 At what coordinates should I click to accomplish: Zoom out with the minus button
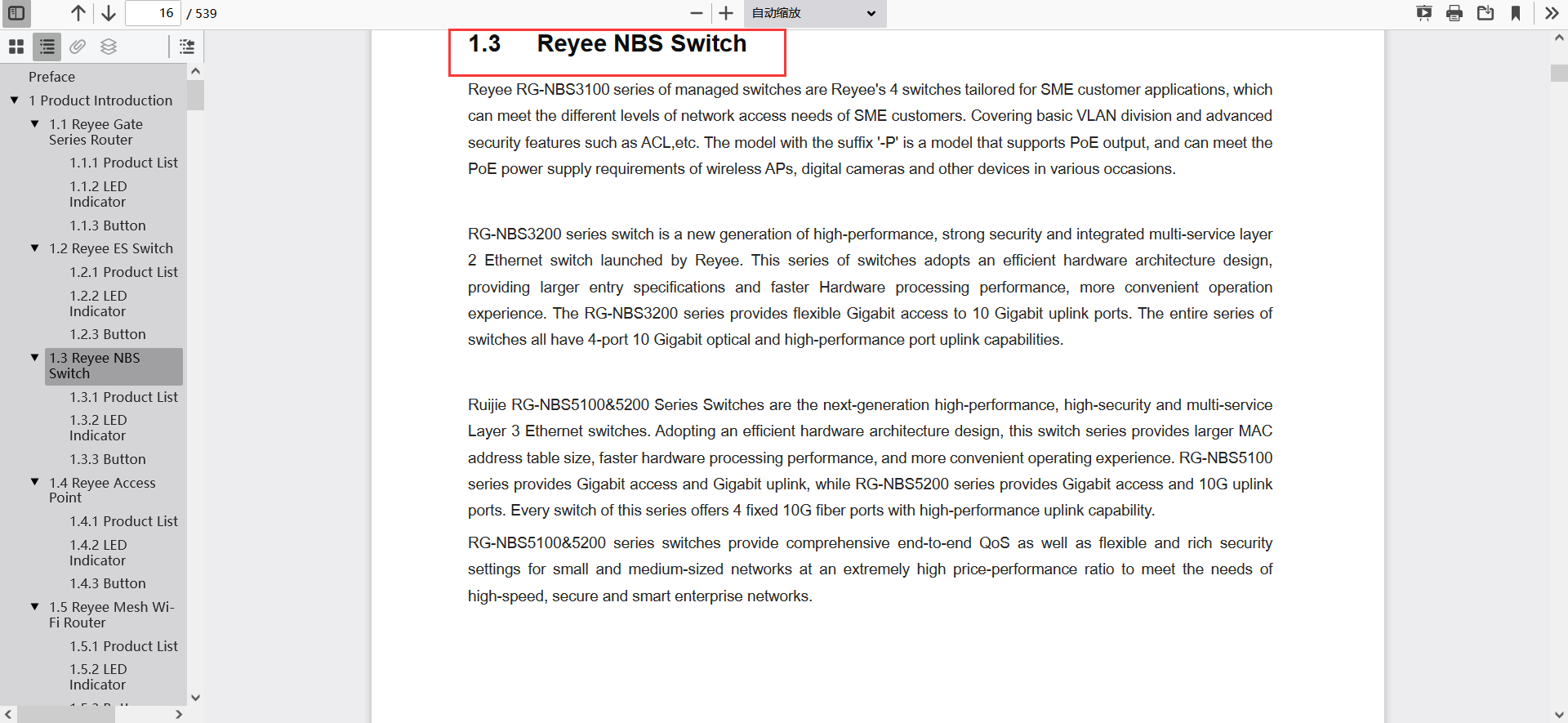point(697,13)
